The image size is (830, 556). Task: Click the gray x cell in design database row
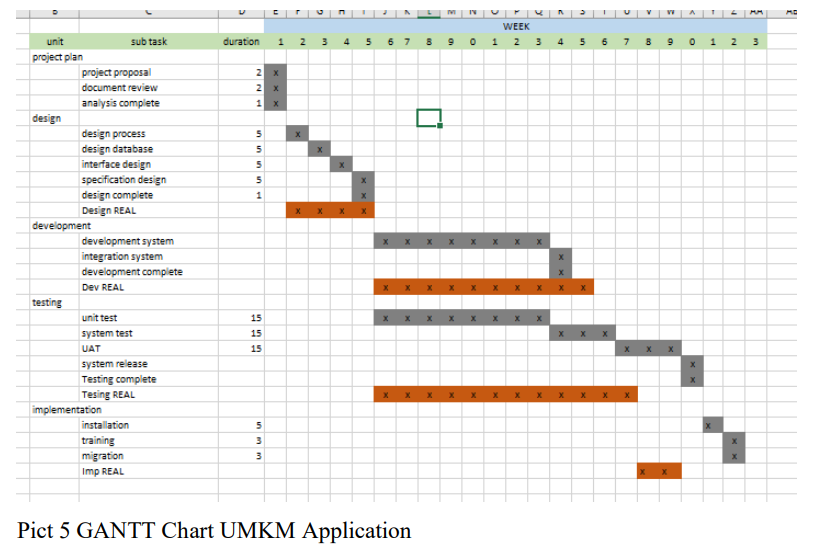coord(319,149)
